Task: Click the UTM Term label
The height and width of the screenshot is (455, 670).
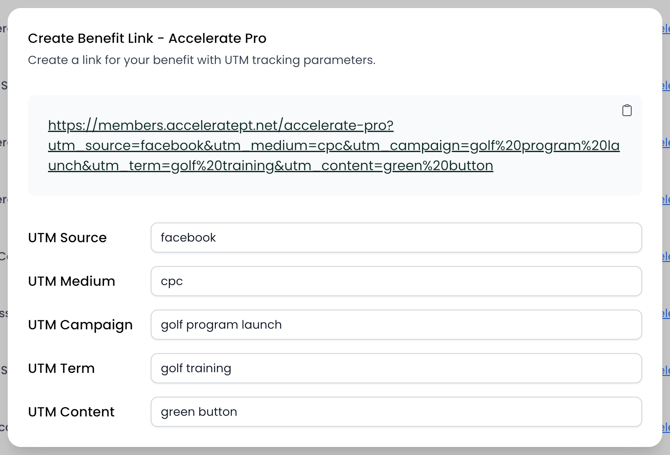Action: coord(61,368)
